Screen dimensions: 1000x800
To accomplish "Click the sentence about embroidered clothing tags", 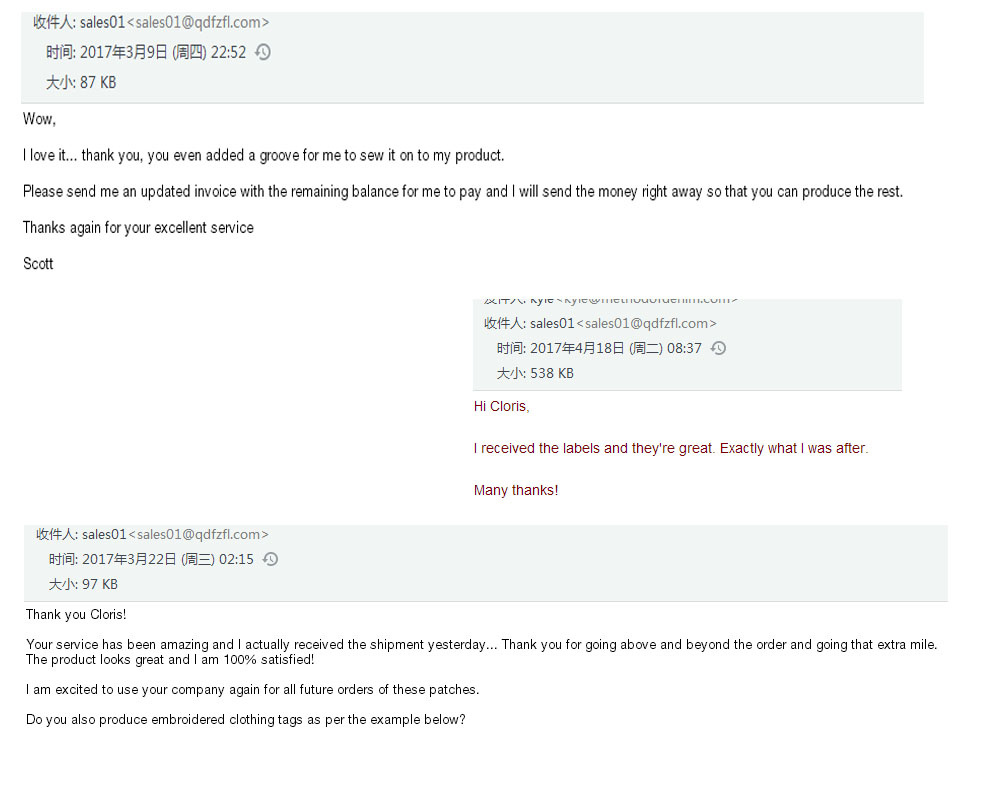I will click(x=246, y=720).
